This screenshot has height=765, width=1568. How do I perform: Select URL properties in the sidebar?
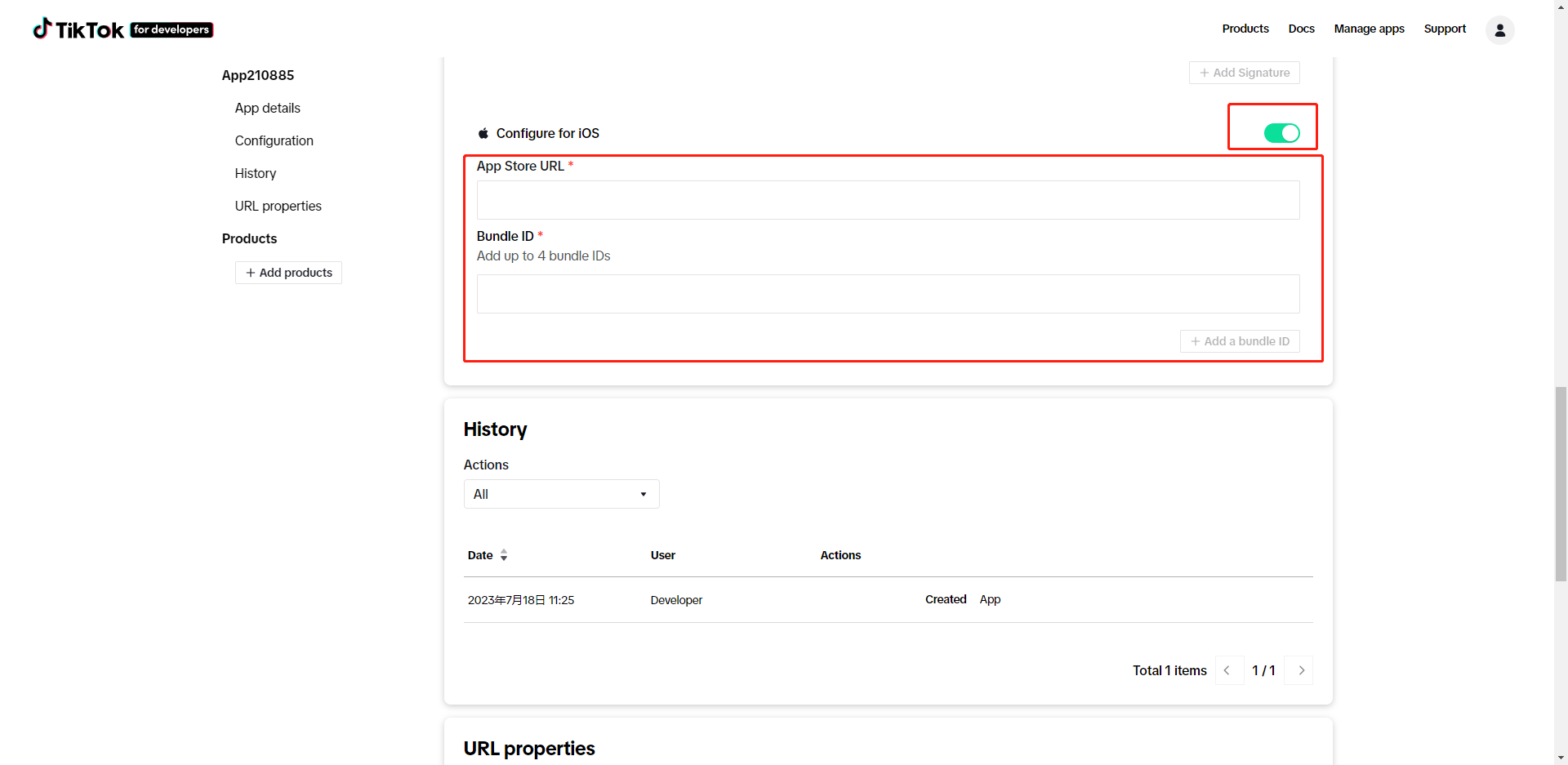pyautogui.click(x=278, y=206)
